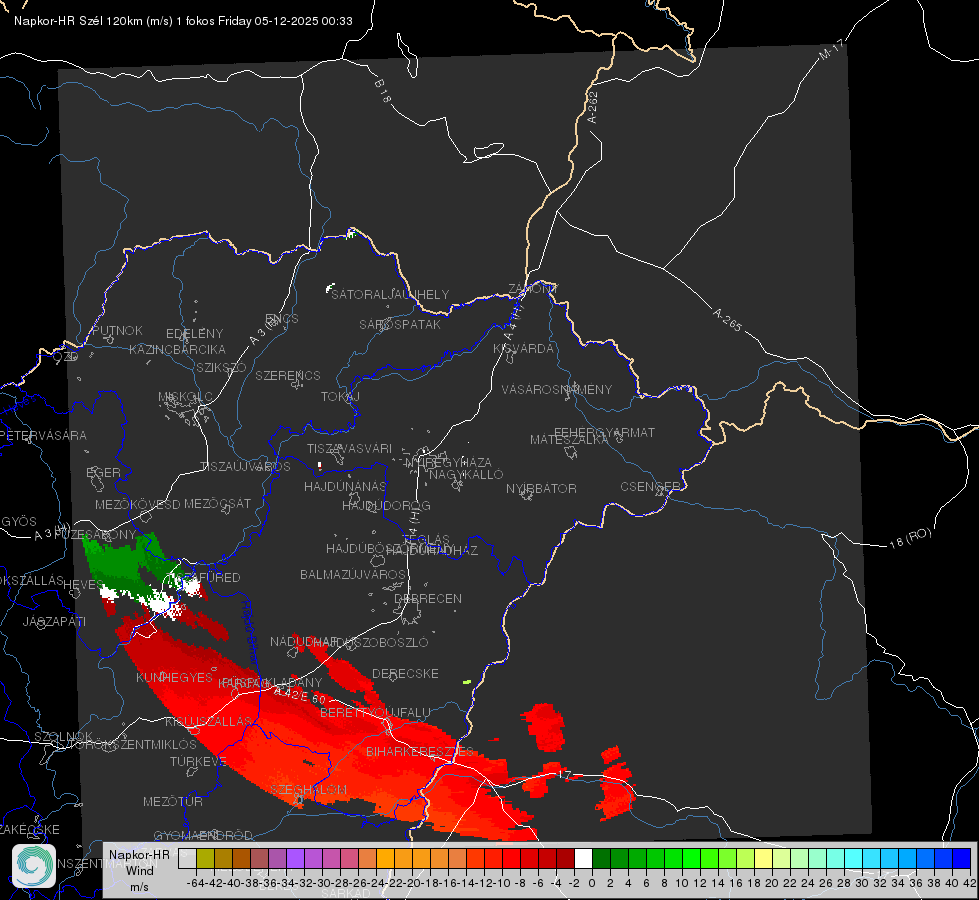Image resolution: width=979 pixels, height=900 pixels.
Task: Click the SÁROSPATAK label
Action: coord(400,324)
